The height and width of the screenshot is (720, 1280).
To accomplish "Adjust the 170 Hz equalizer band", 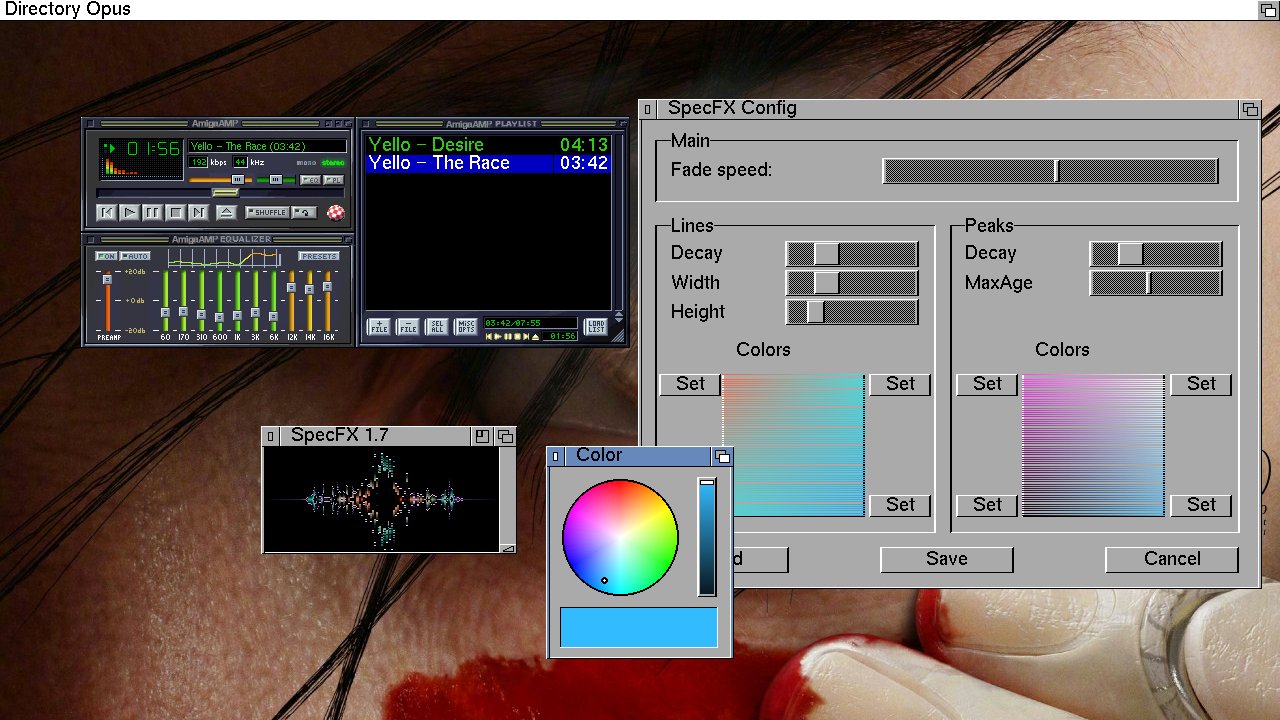I will point(183,300).
